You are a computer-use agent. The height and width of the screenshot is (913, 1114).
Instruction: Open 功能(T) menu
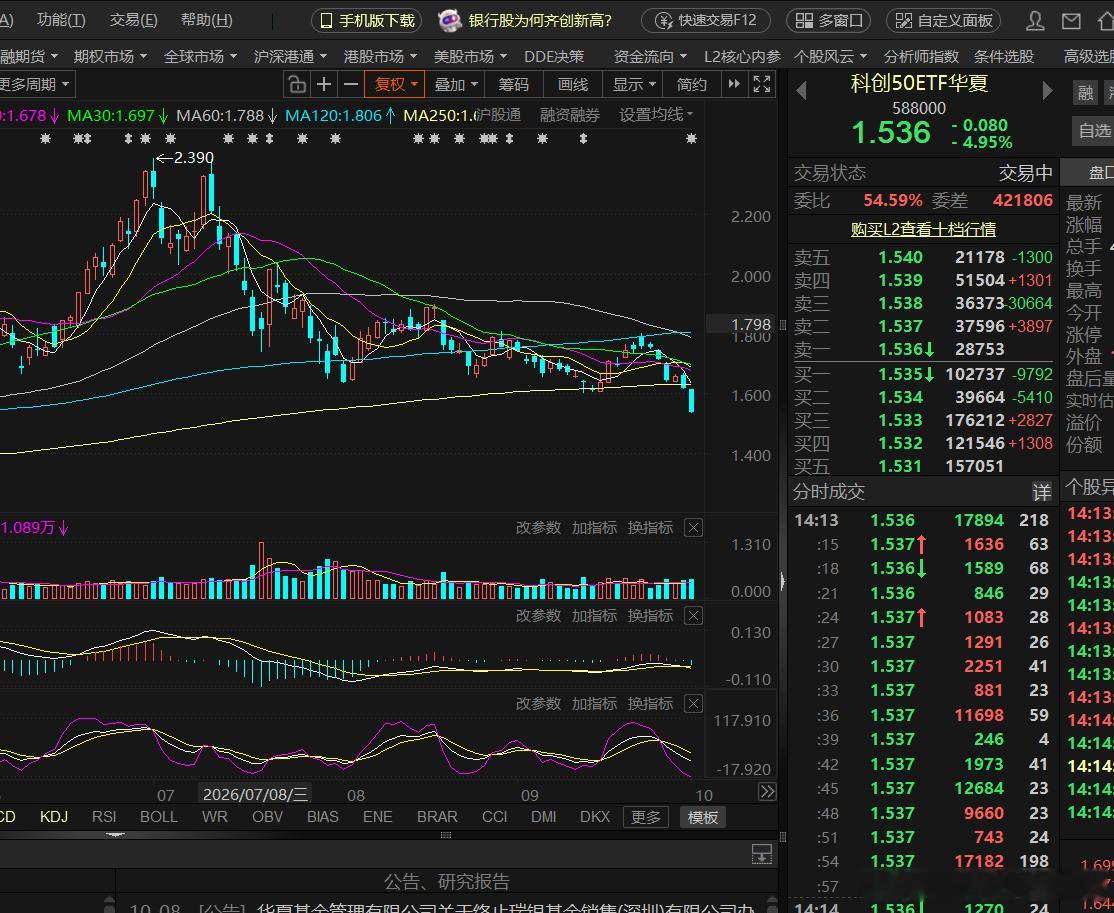tap(61, 20)
